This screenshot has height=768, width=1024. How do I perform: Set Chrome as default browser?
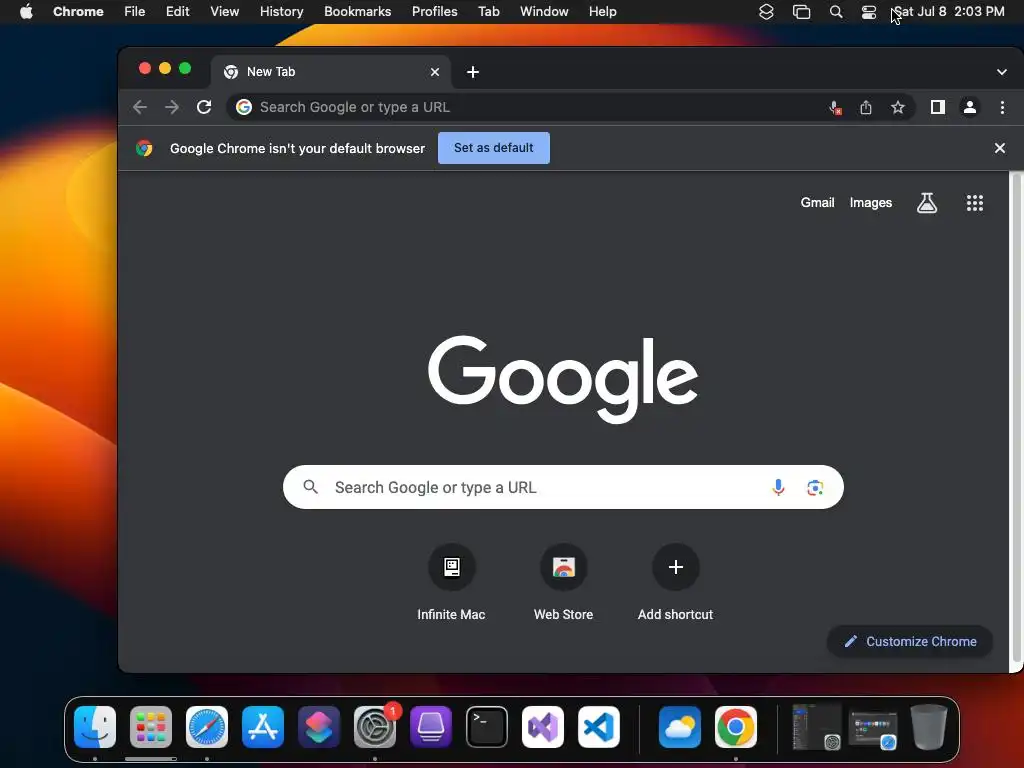[x=494, y=148]
